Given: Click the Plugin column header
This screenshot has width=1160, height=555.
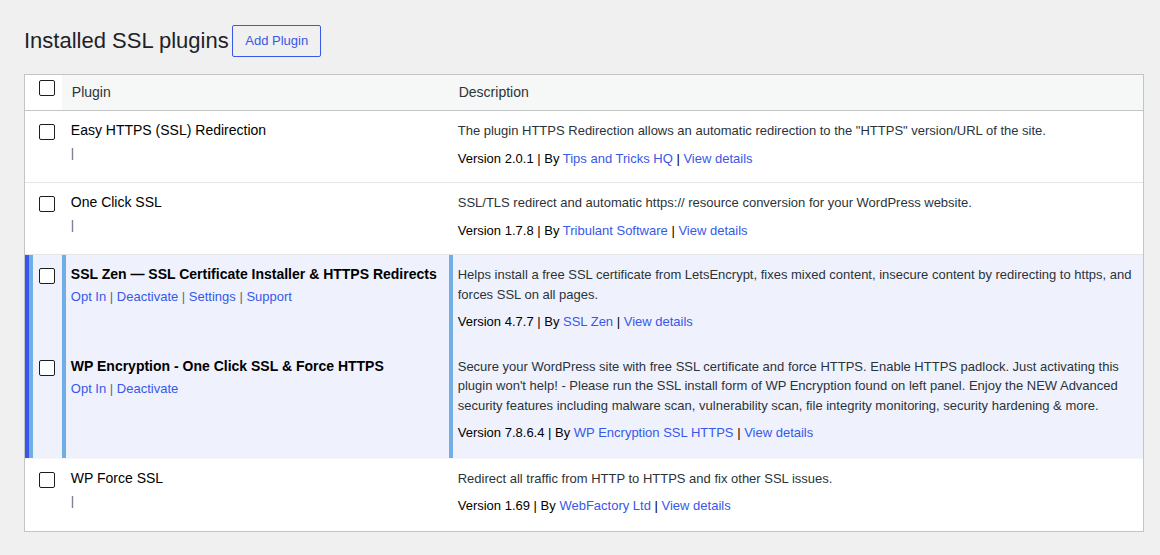Looking at the screenshot, I should point(91,92).
